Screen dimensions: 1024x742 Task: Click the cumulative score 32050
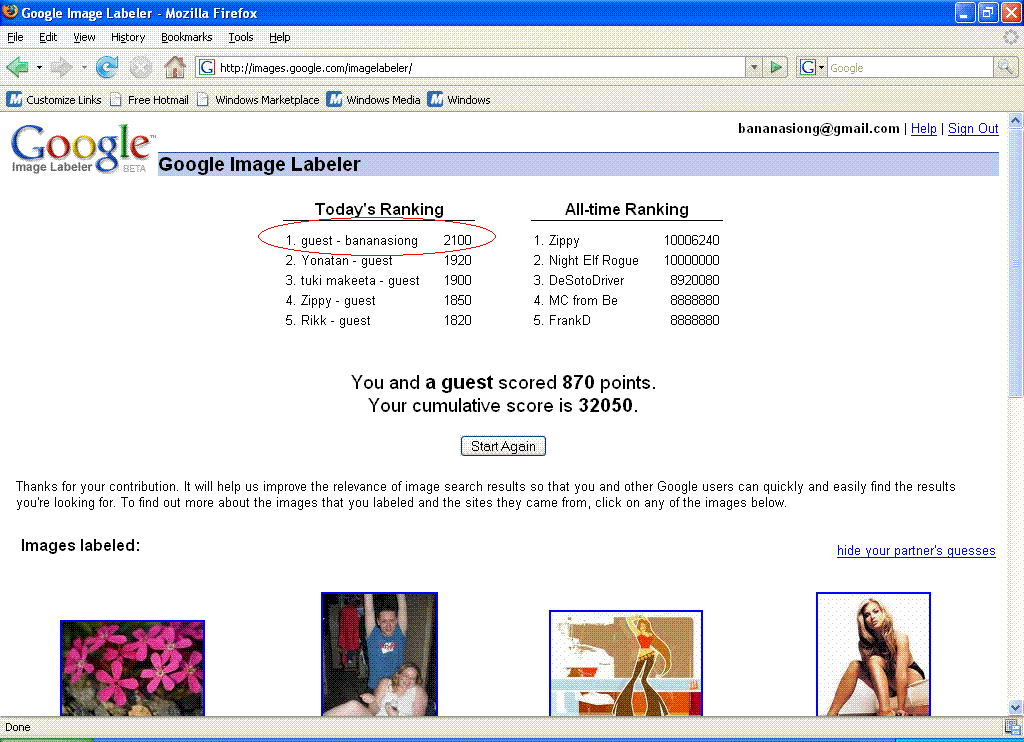[605, 406]
